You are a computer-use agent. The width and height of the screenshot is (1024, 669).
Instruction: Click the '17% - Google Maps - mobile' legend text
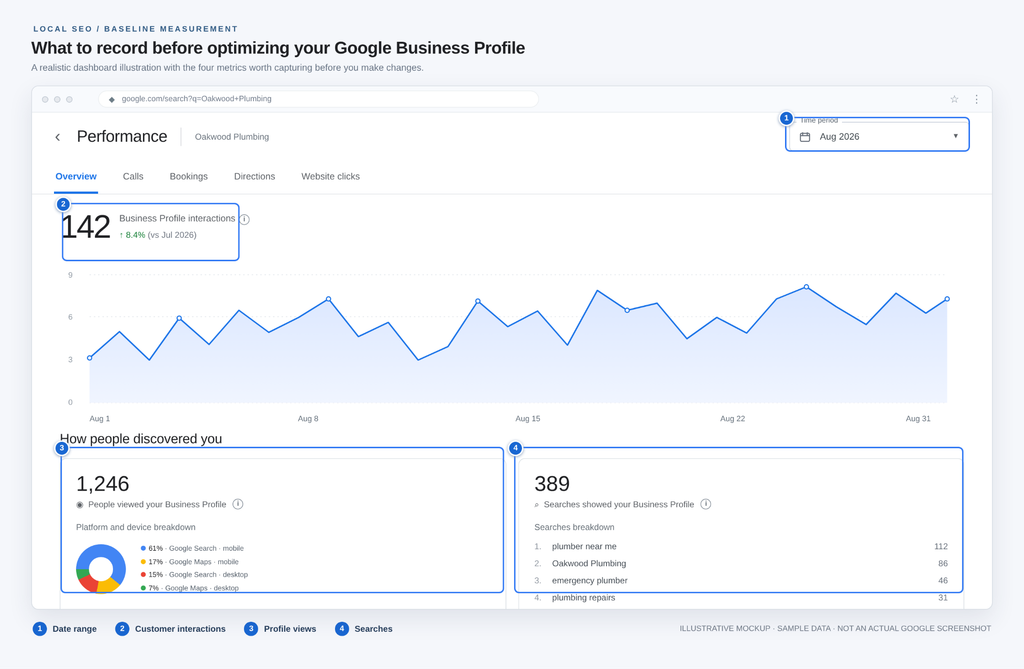193,562
